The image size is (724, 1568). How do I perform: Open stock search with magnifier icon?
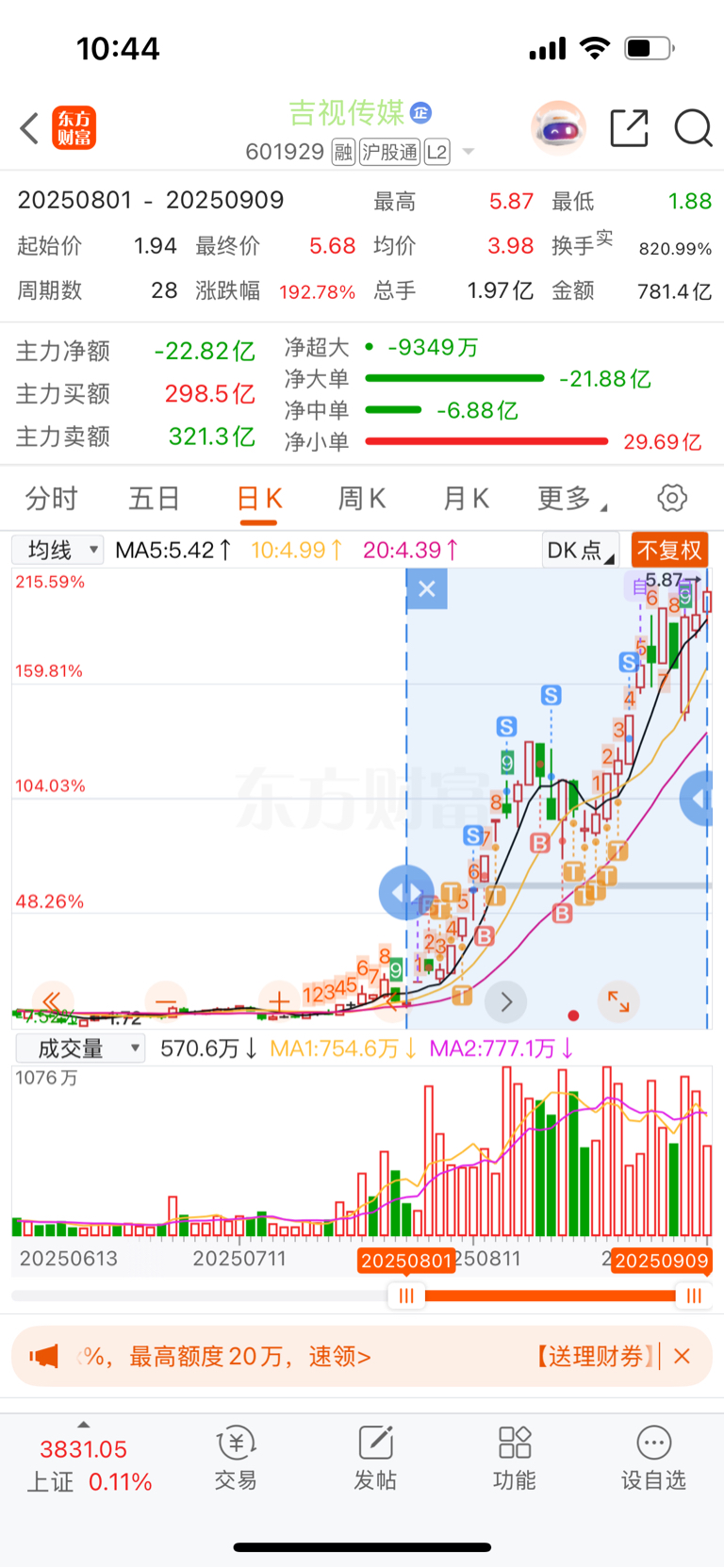click(693, 128)
